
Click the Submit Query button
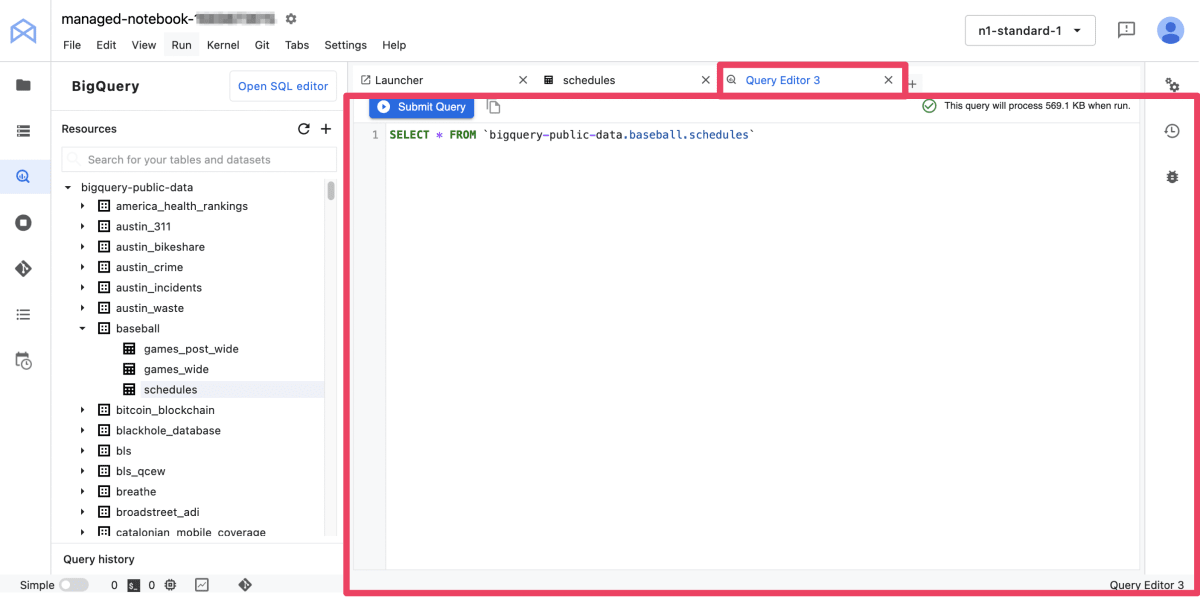421,107
